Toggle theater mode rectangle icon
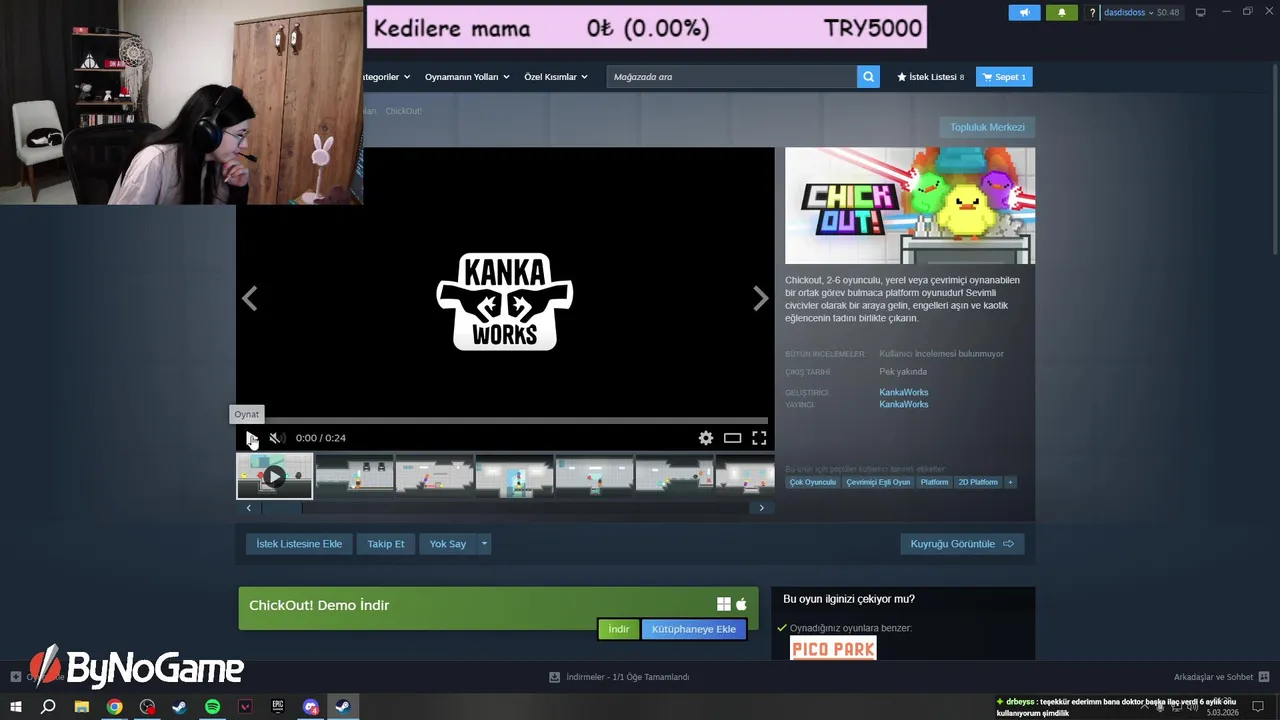 [x=732, y=438]
